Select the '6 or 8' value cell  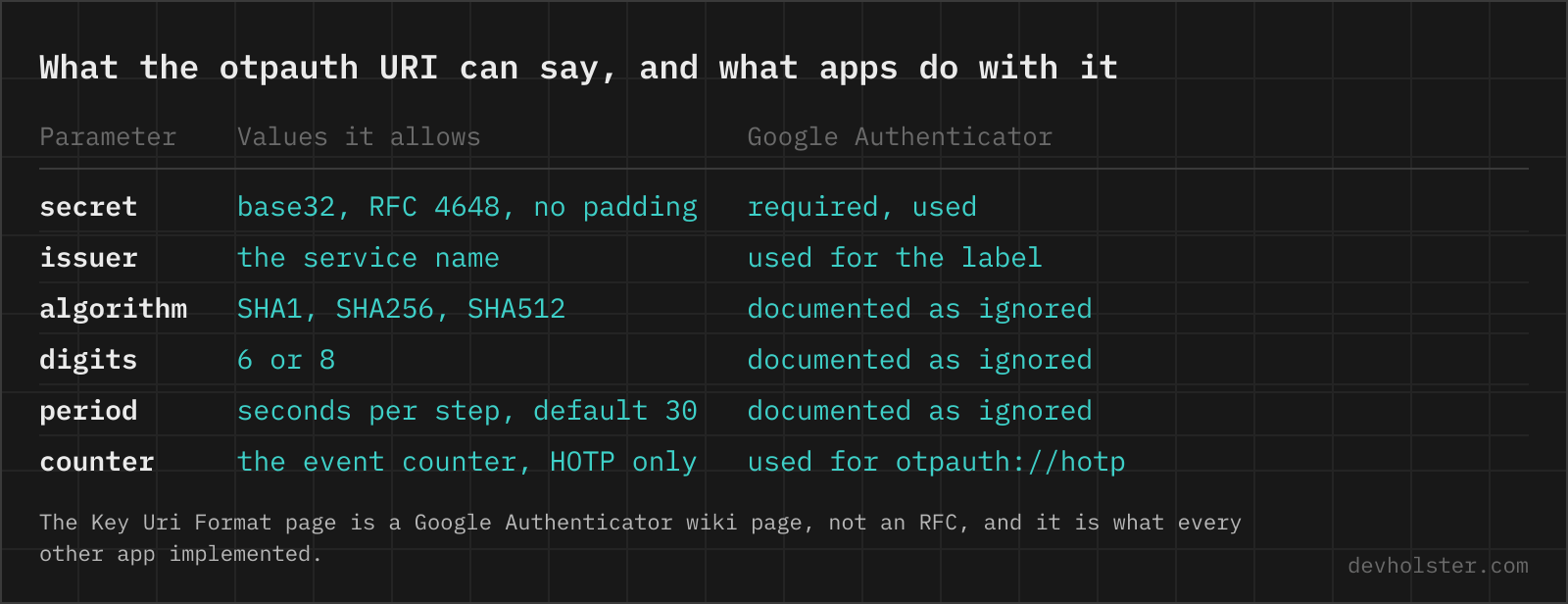286,360
